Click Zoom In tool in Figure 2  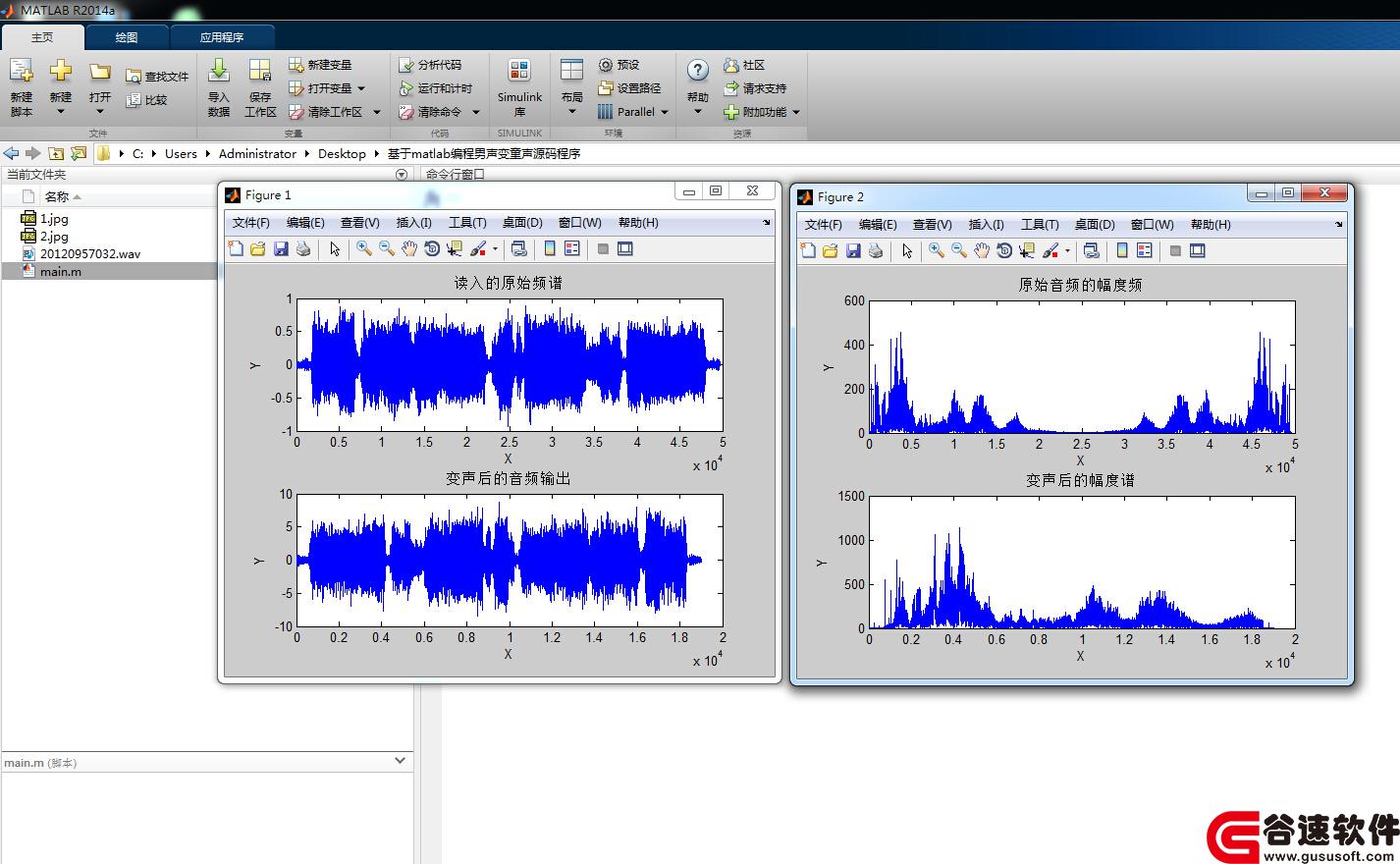(937, 250)
